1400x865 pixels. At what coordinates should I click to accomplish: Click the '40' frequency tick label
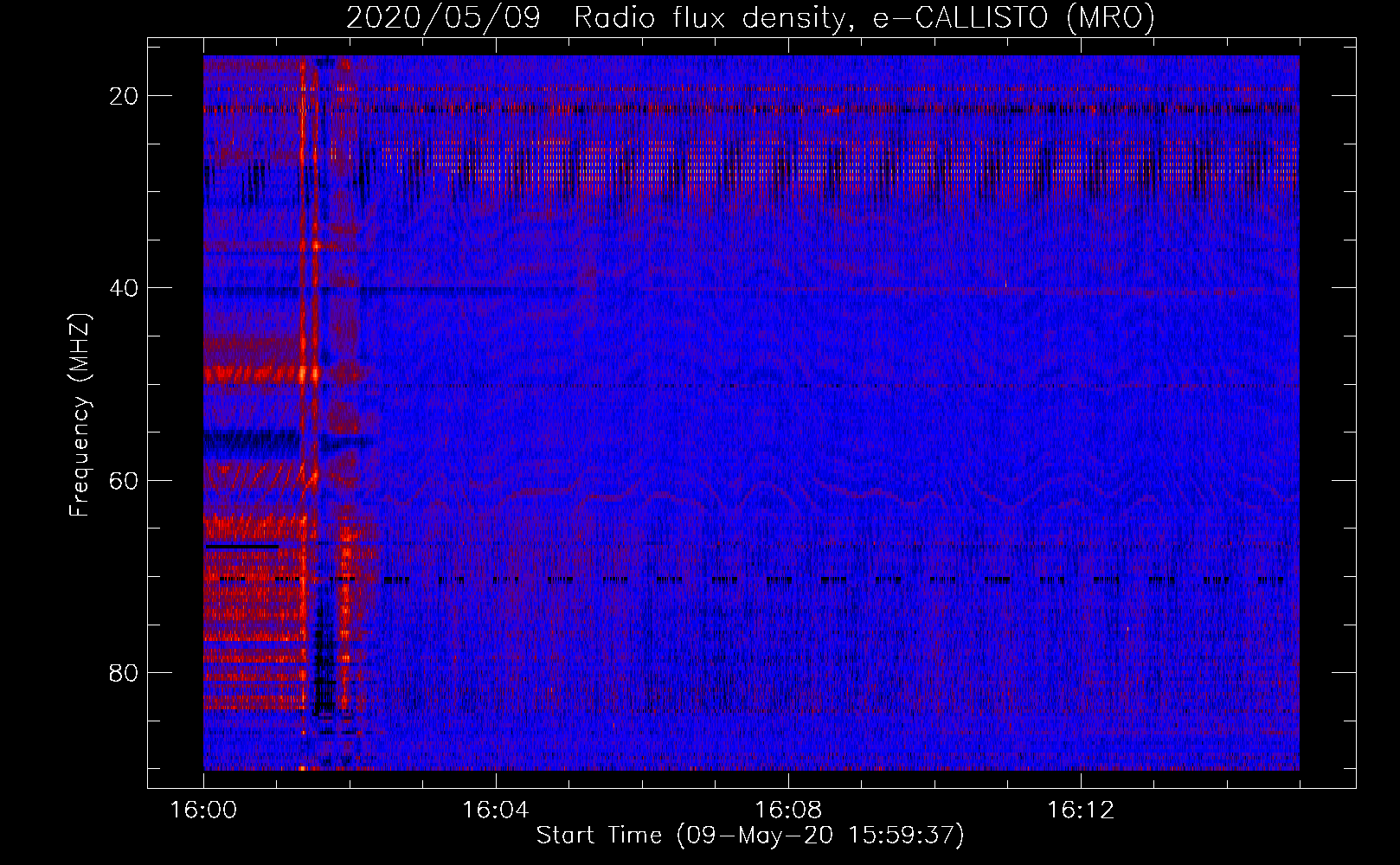124,288
